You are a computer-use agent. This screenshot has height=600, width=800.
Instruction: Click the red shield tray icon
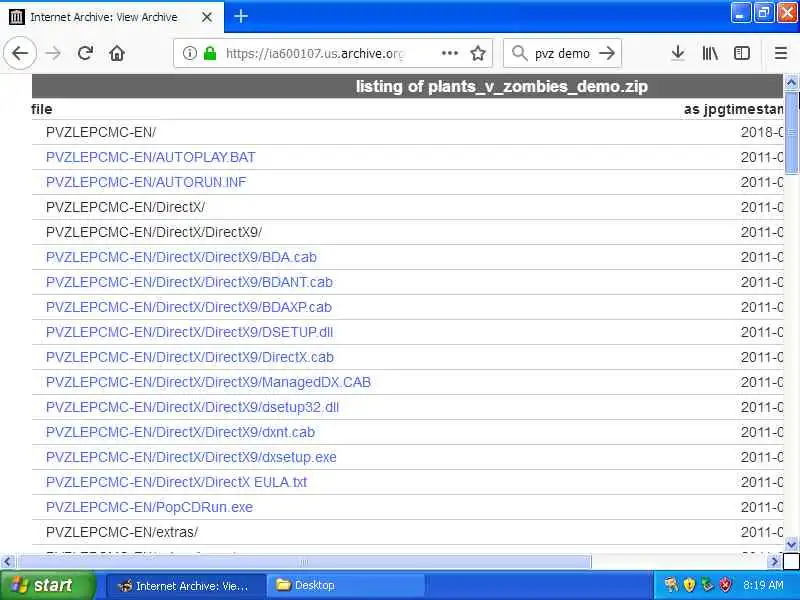pos(726,585)
